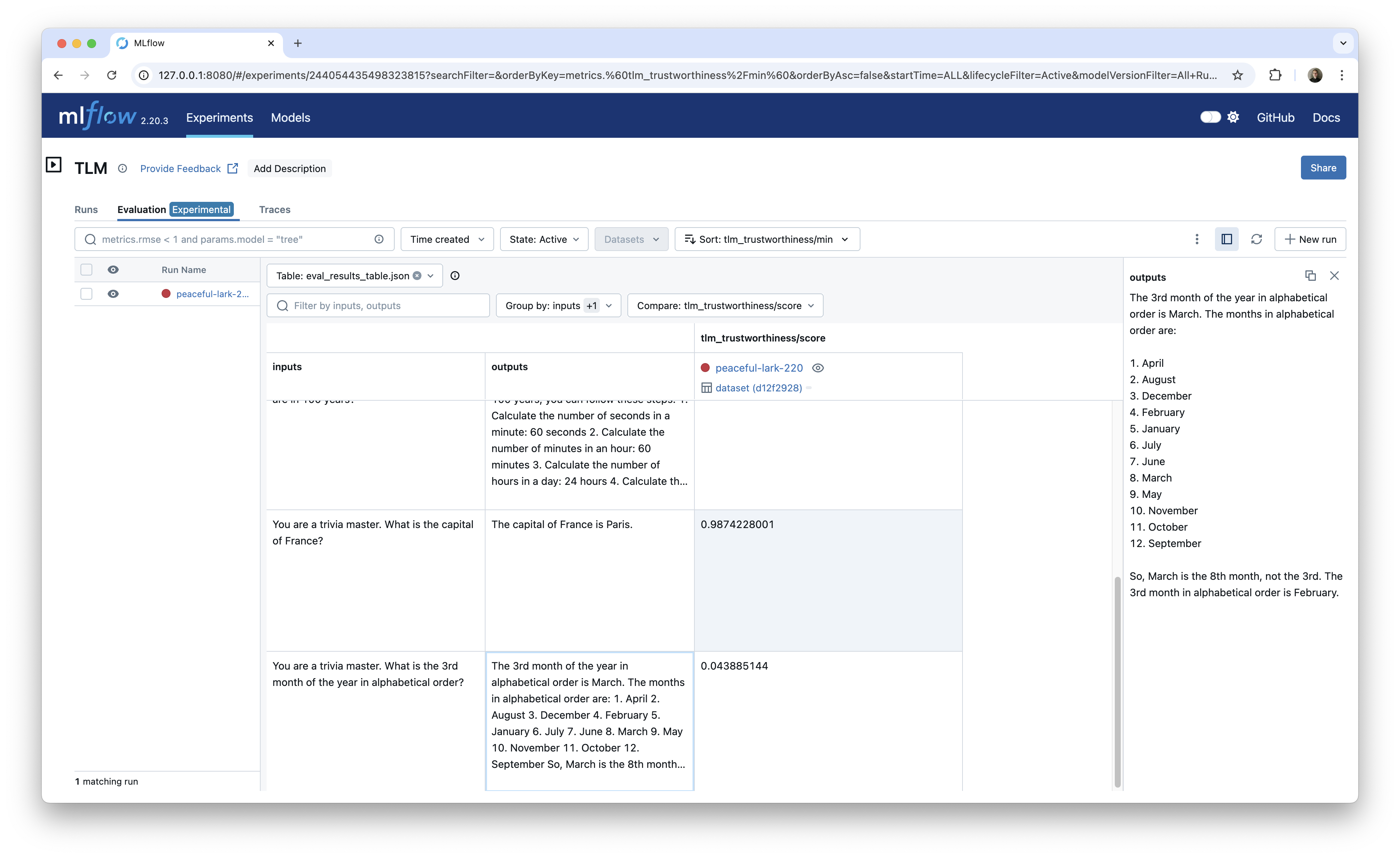
Task: Select the peaceful-lark-2 run checkbox
Action: (86, 294)
